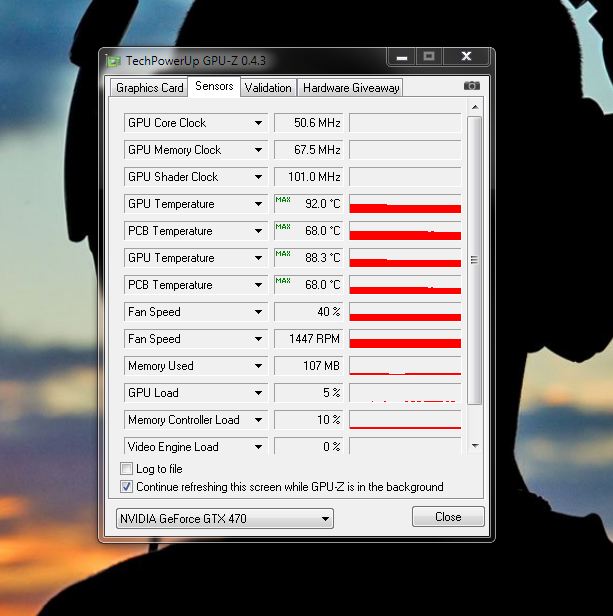Click the 1447 RPM fan speed graph
This screenshot has width=613, height=616.
[x=405, y=339]
